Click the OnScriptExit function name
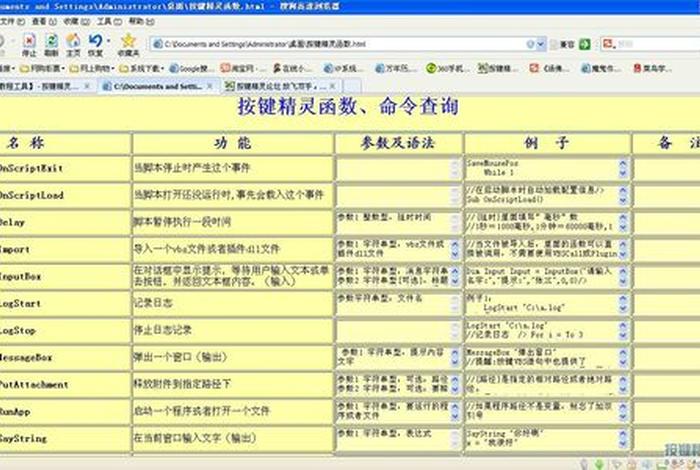 point(31,168)
